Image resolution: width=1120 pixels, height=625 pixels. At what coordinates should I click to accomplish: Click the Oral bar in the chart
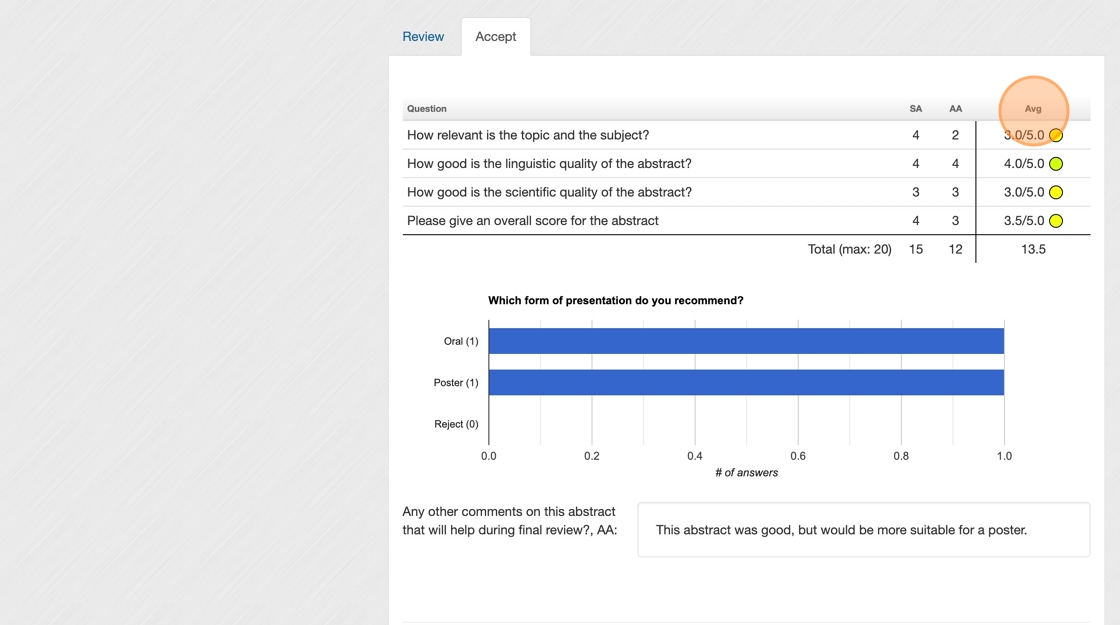coord(745,341)
